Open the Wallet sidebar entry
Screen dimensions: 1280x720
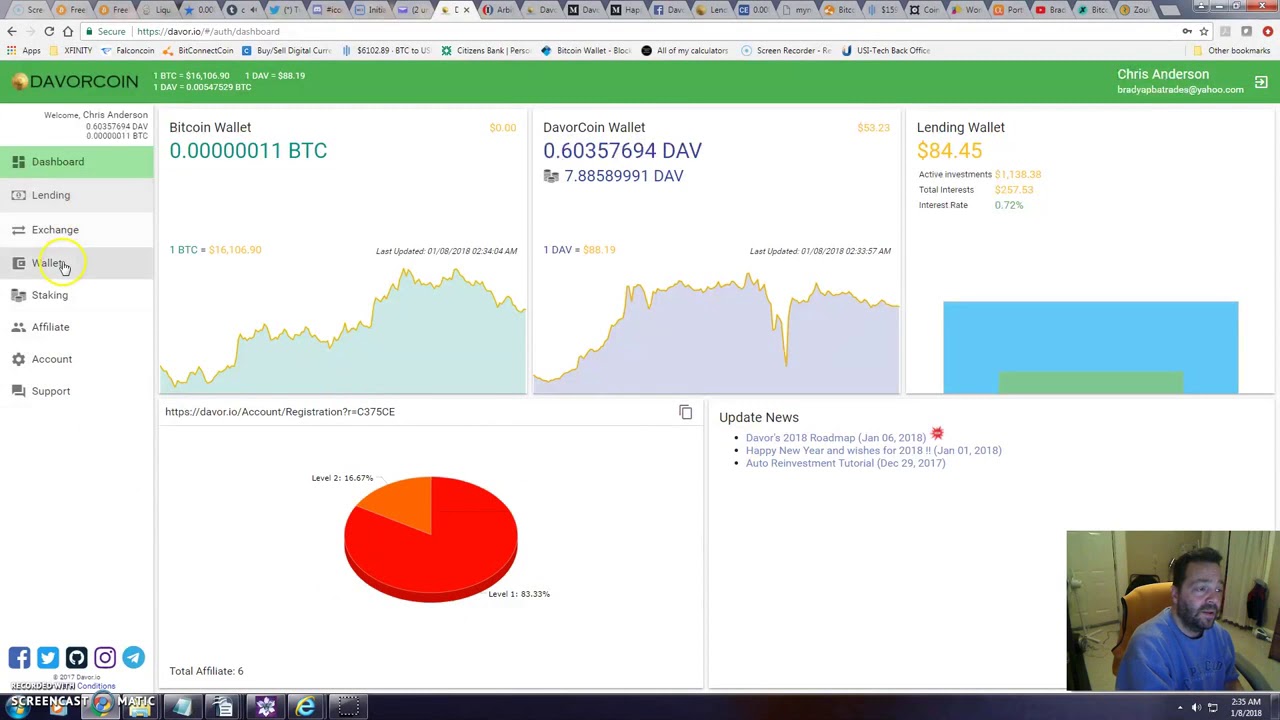[x=76, y=263]
